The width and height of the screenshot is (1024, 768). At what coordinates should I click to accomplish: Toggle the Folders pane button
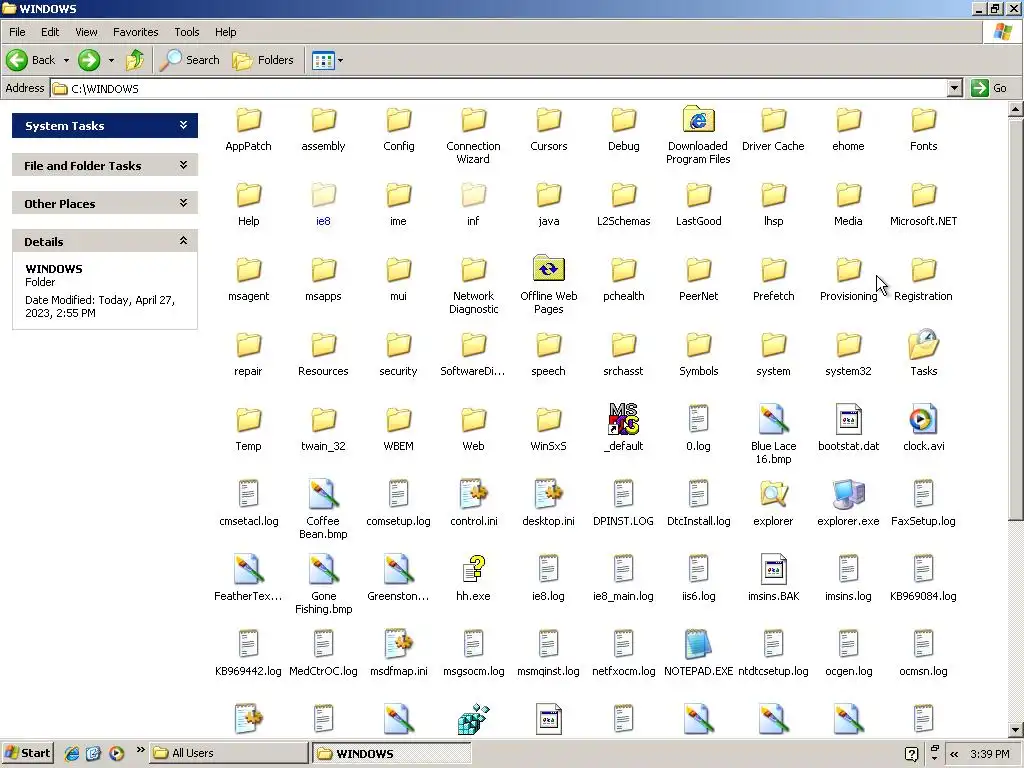pos(263,60)
